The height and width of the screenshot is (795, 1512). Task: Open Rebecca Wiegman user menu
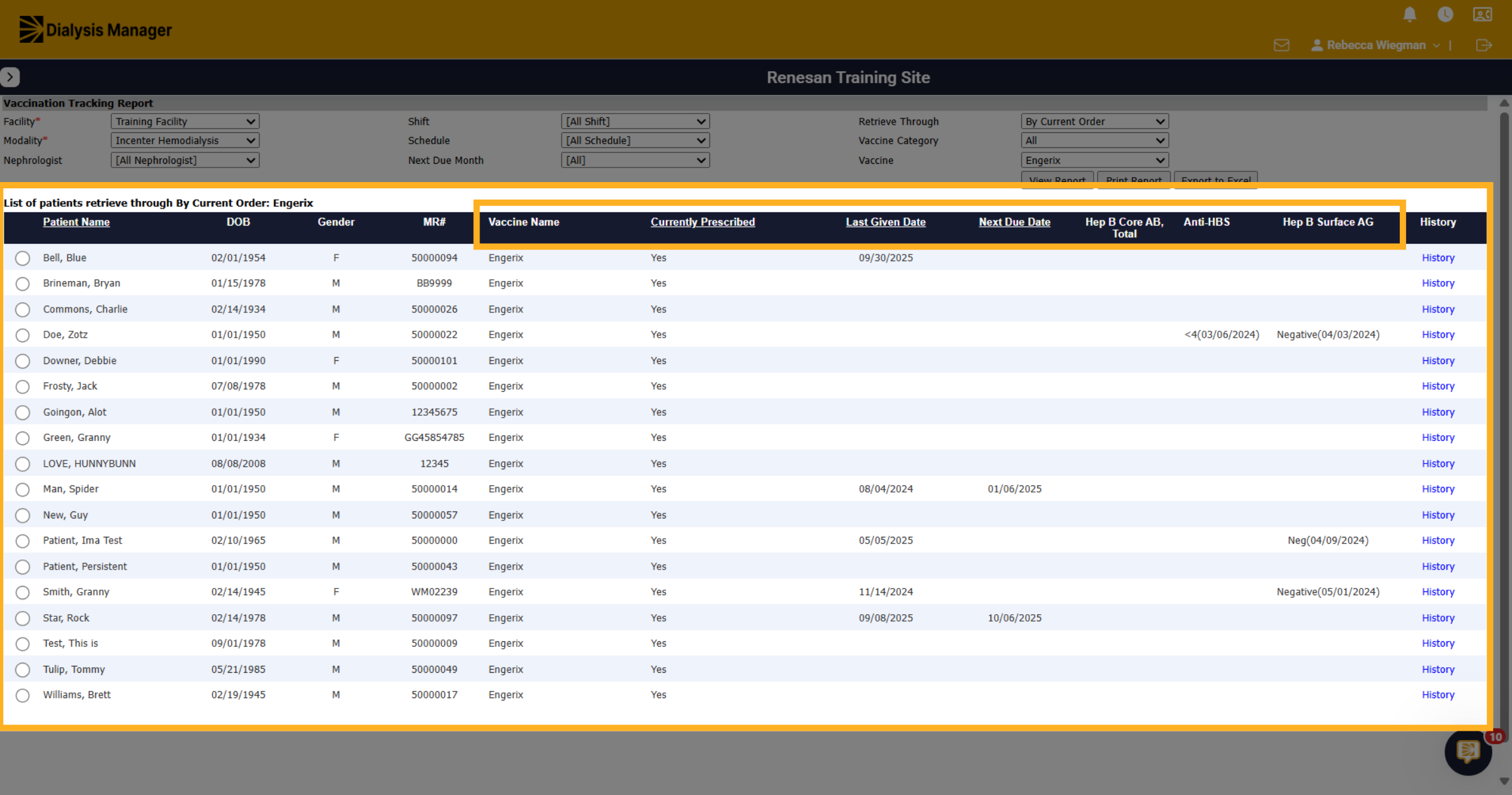pos(1375,45)
